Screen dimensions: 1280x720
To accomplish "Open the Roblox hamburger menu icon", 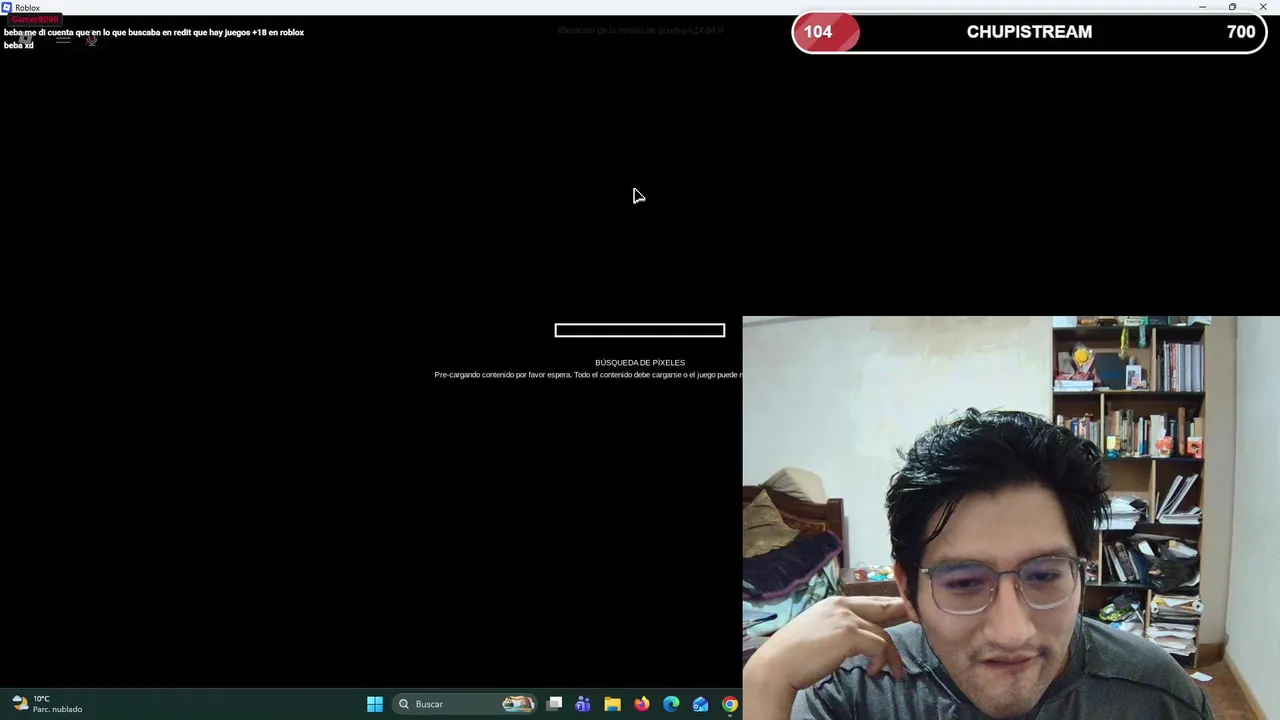I will click(x=63, y=39).
